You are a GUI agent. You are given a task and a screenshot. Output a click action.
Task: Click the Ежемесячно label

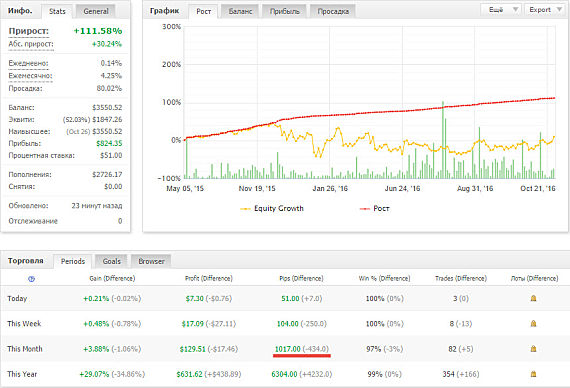31,76
